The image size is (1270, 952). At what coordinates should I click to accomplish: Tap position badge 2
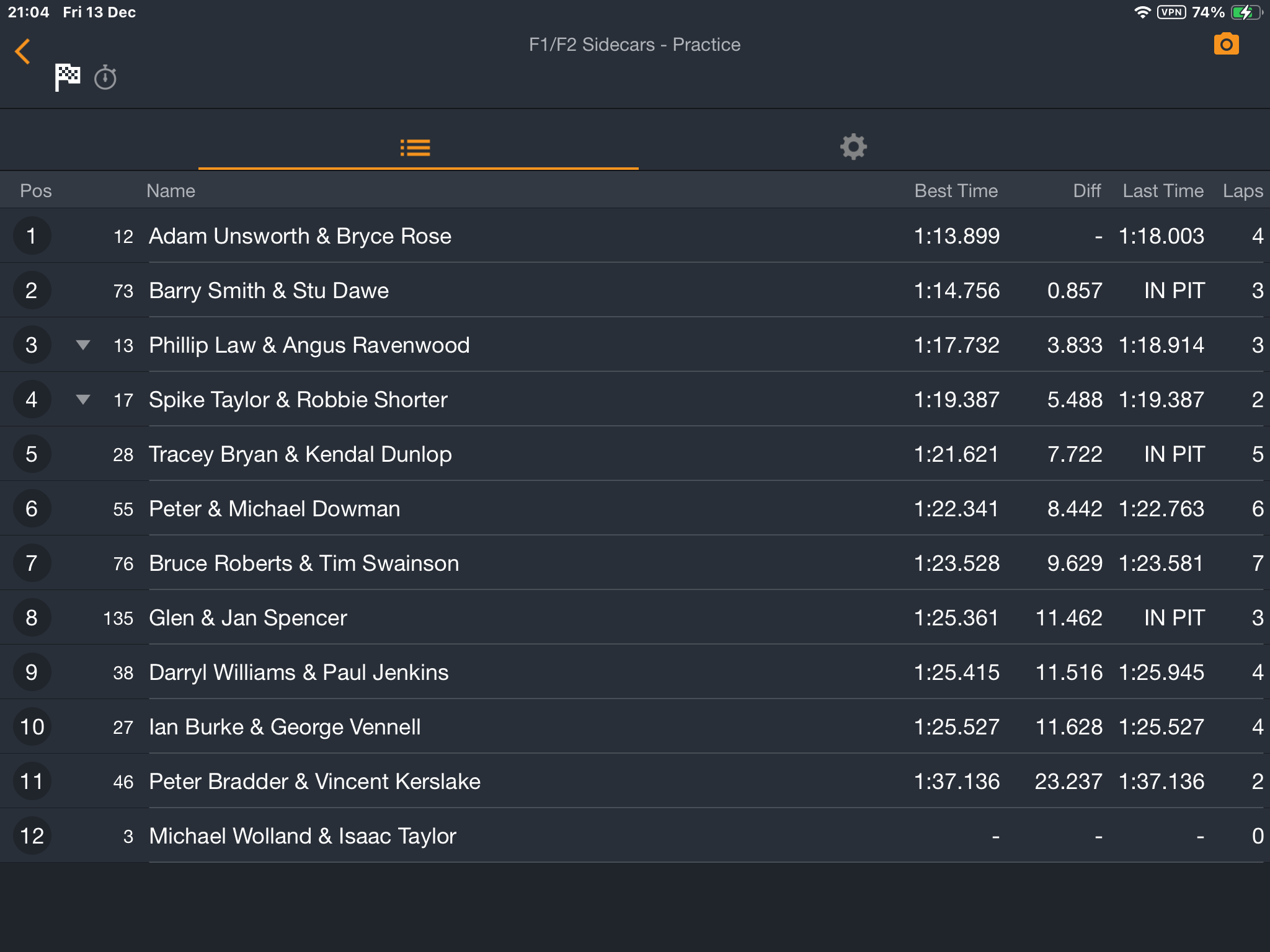32,291
